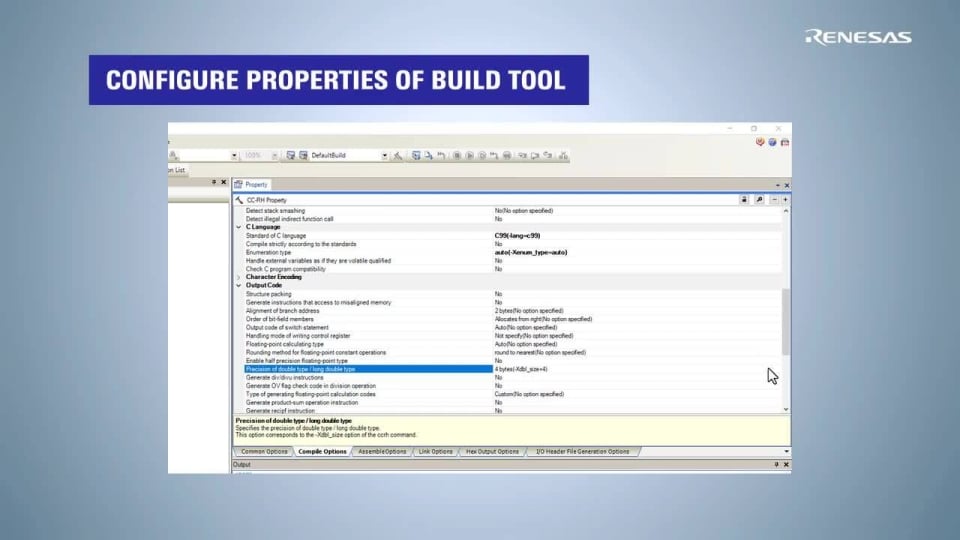
Task: Click the search icon in CC-RH Property header
Action: tap(759, 200)
